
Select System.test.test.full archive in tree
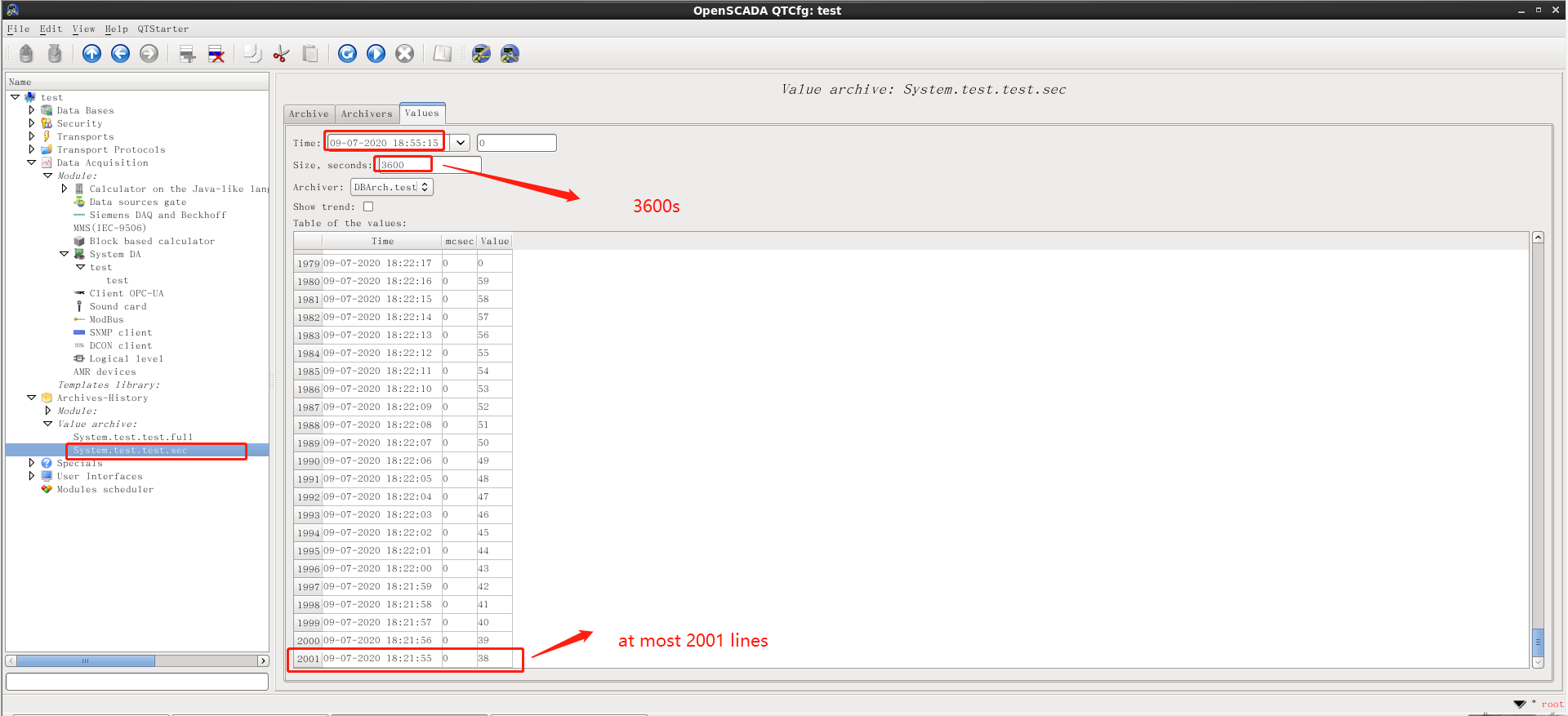tap(133, 437)
